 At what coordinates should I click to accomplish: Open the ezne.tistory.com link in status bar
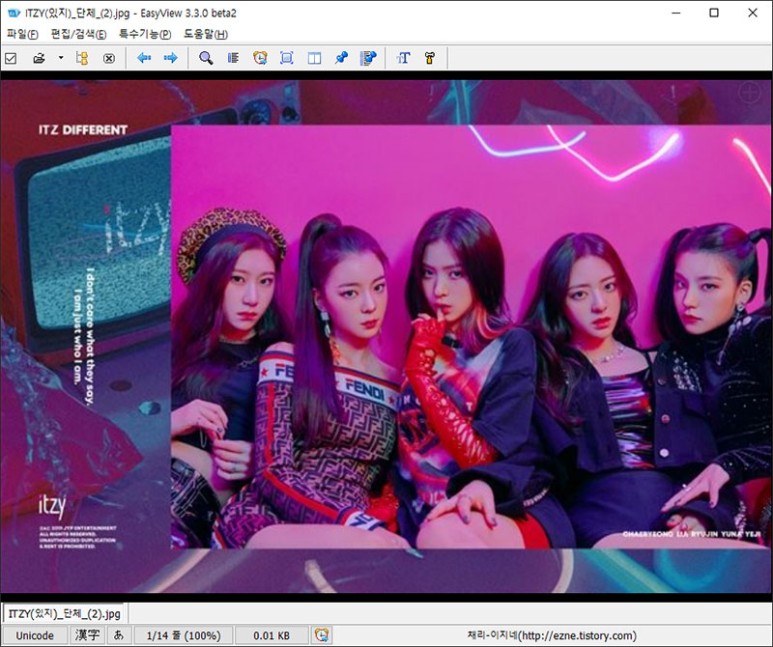click(x=552, y=635)
